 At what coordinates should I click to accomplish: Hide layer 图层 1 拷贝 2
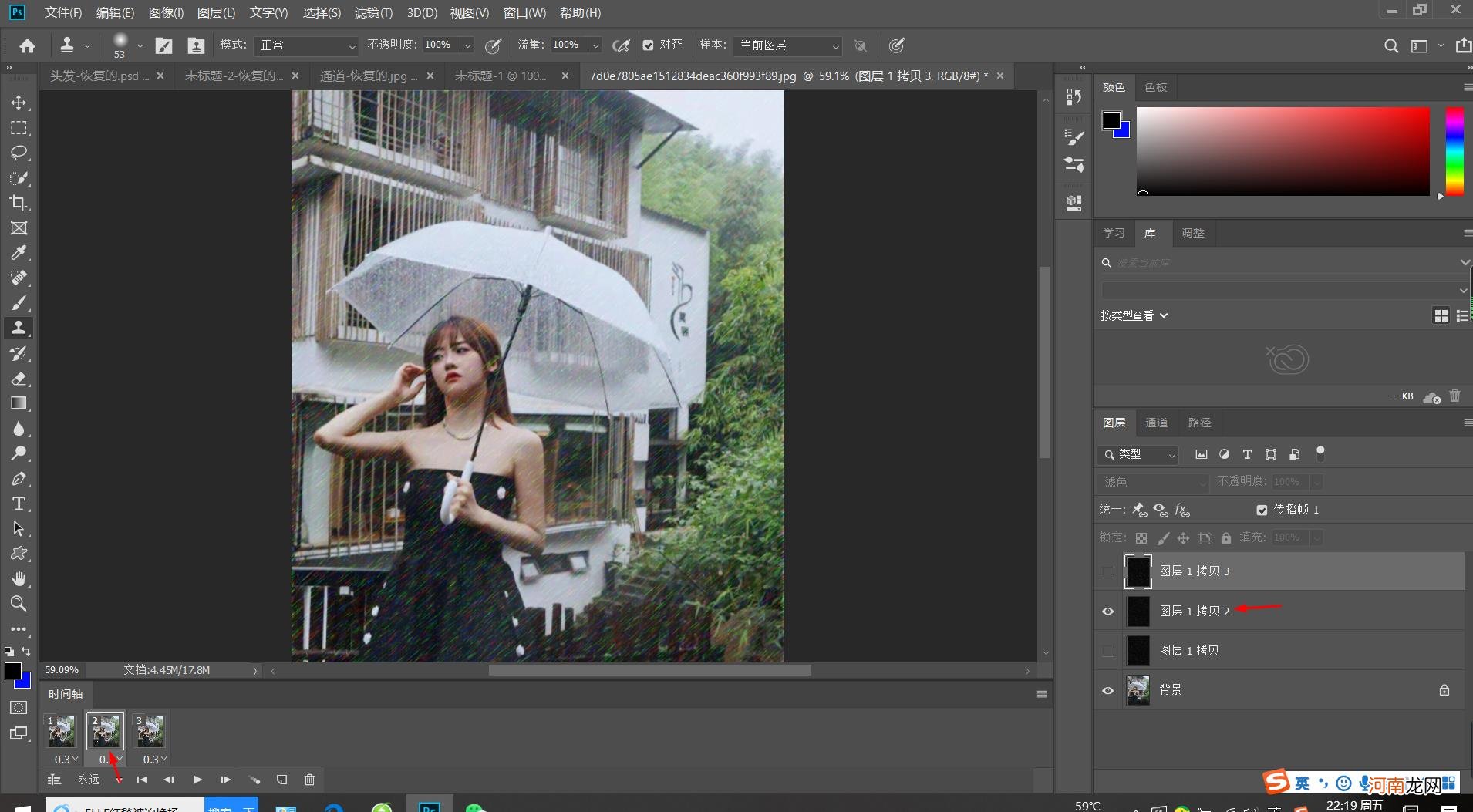[x=1108, y=612]
